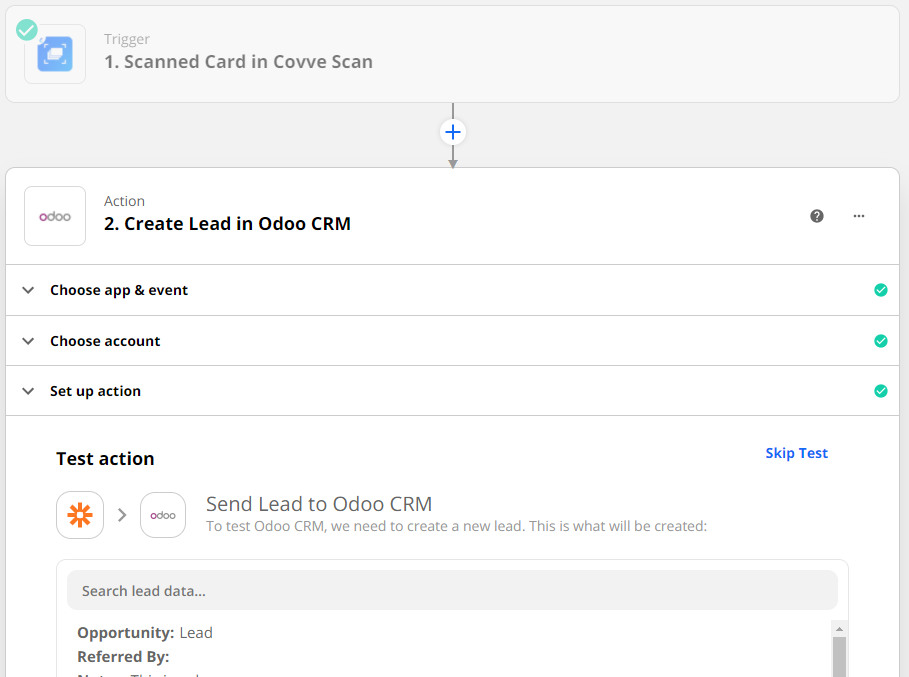
Task: Click the Skip Test link
Action: pos(796,453)
